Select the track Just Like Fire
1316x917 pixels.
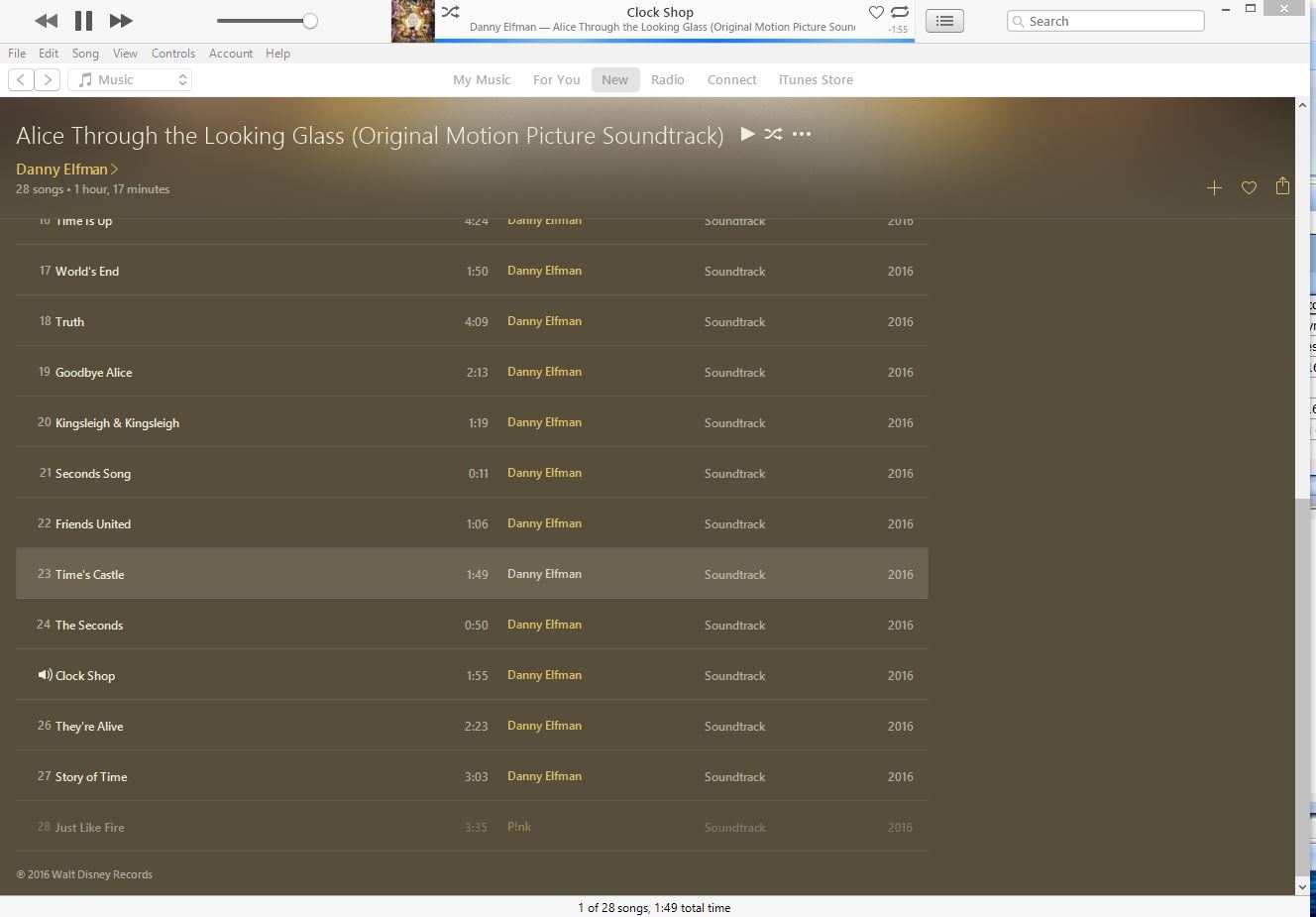(x=472, y=827)
